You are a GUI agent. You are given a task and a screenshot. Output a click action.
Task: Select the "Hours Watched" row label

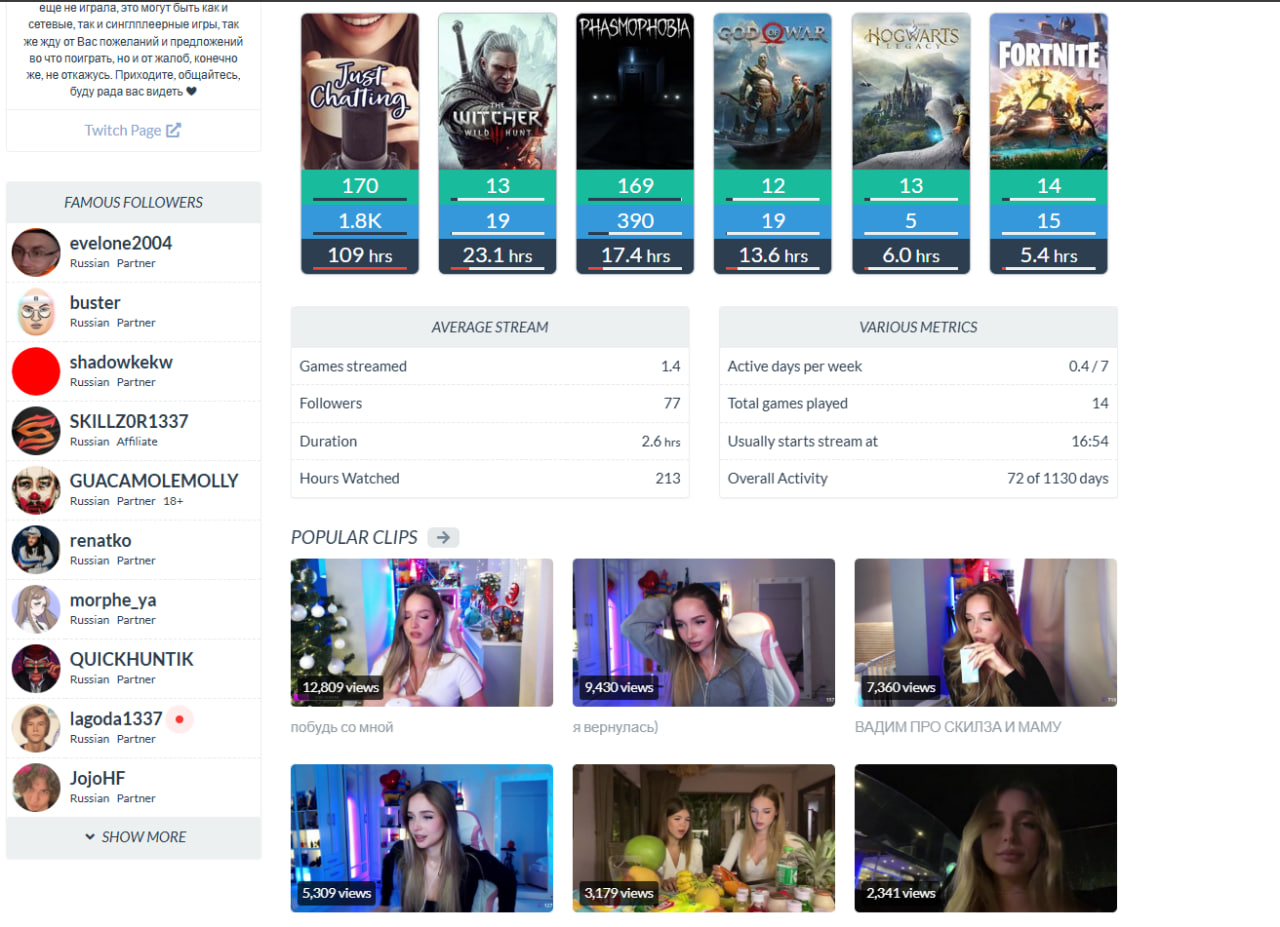[350, 479]
